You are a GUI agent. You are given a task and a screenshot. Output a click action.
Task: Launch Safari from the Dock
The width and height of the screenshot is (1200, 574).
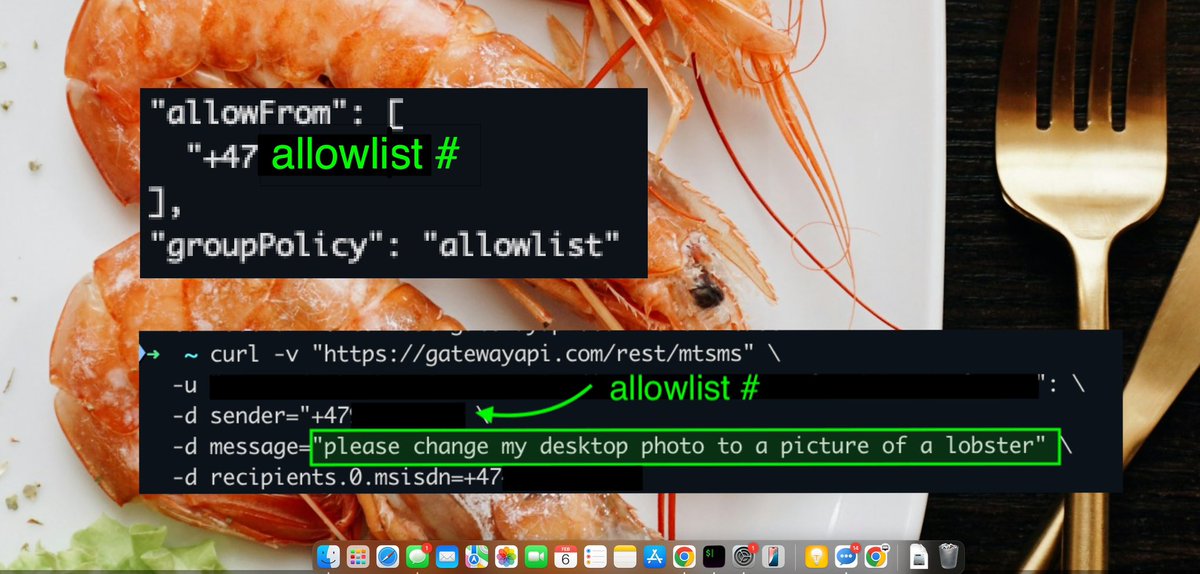[x=388, y=556]
